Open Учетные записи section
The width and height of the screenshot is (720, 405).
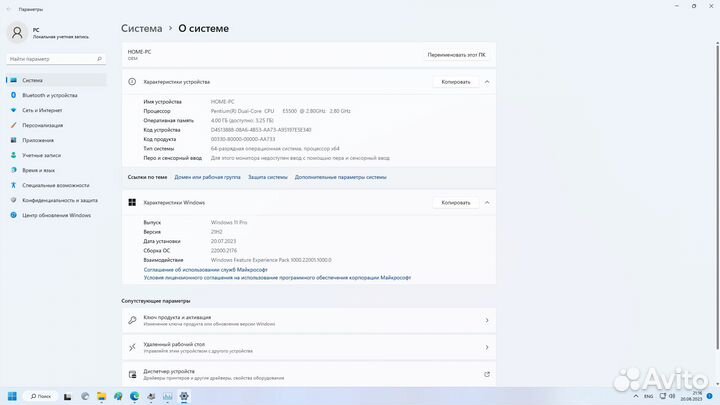click(56, 155)
